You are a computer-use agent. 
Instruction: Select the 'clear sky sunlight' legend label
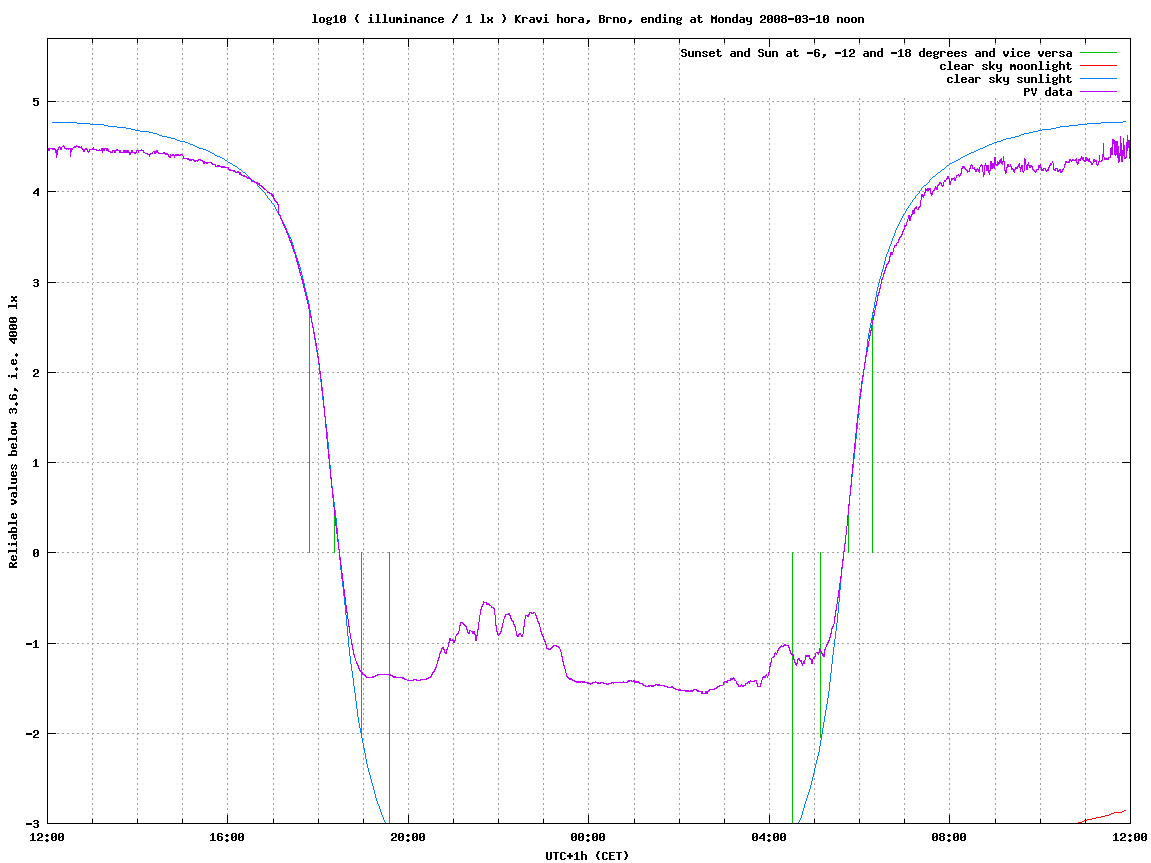1009,79
